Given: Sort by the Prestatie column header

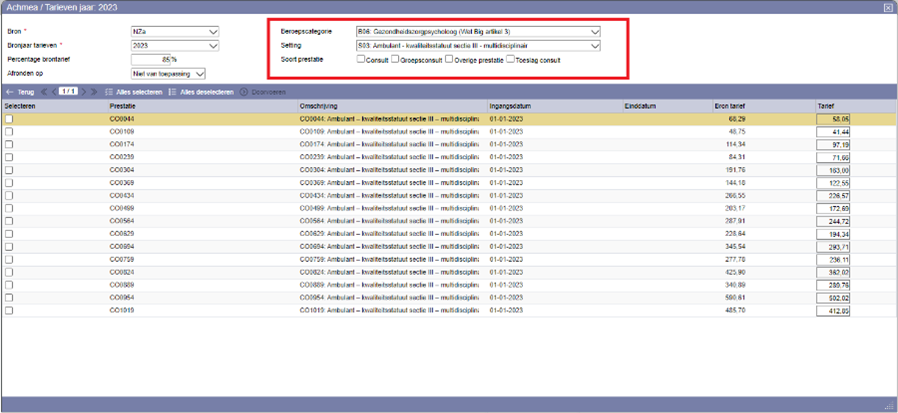Looking at the screenshot, I should tap(124, 105).
